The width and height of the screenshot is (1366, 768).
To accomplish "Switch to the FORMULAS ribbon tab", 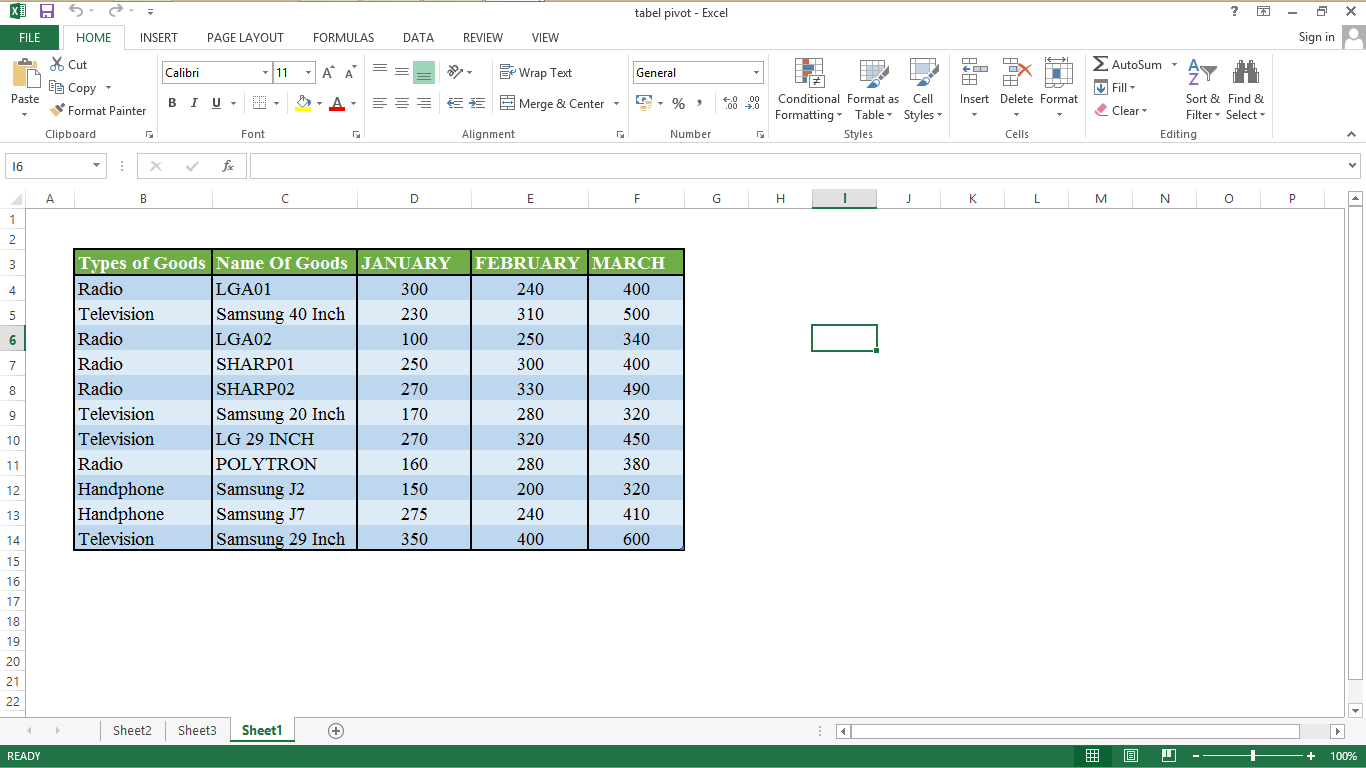I will [343, 37].
